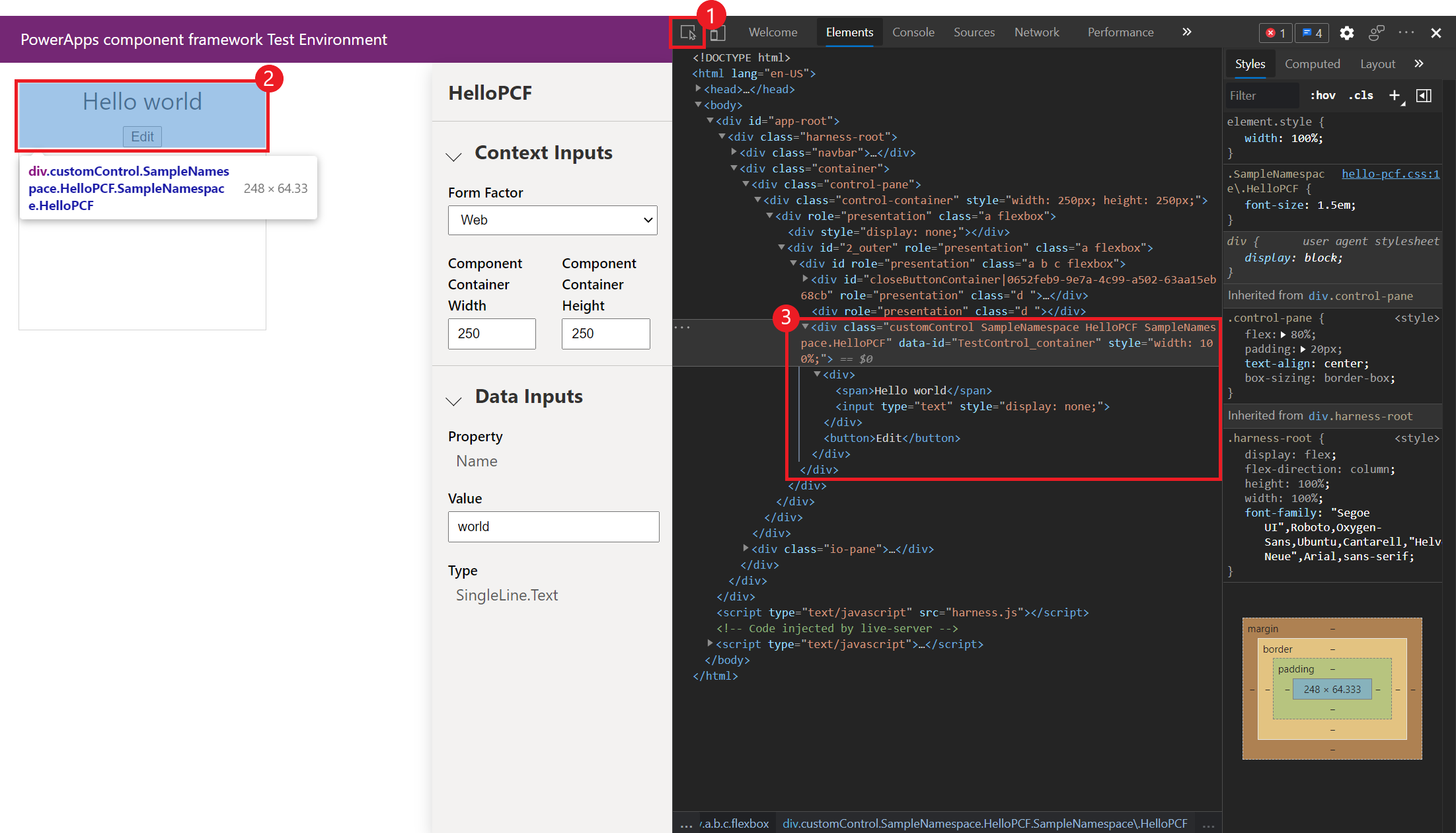Select the control-container div line

[x=985, y=200]
